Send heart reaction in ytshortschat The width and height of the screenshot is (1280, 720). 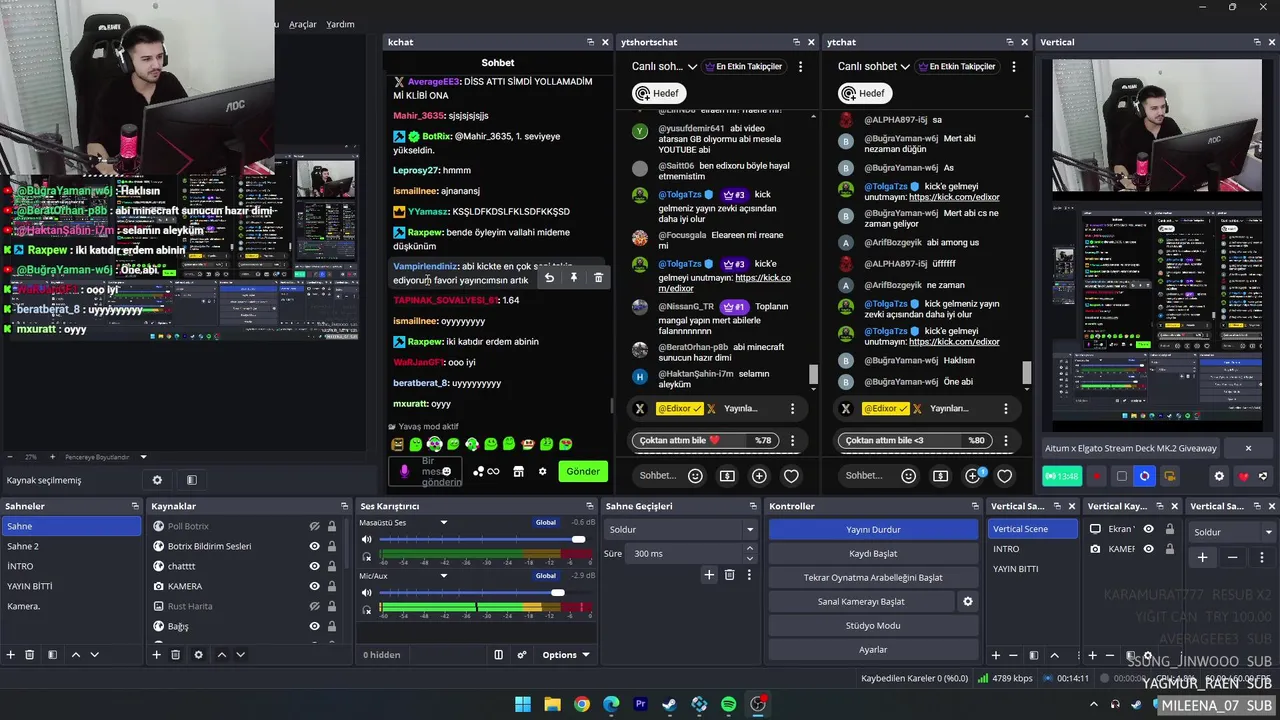pyautogui.click(x=791, y=476)
